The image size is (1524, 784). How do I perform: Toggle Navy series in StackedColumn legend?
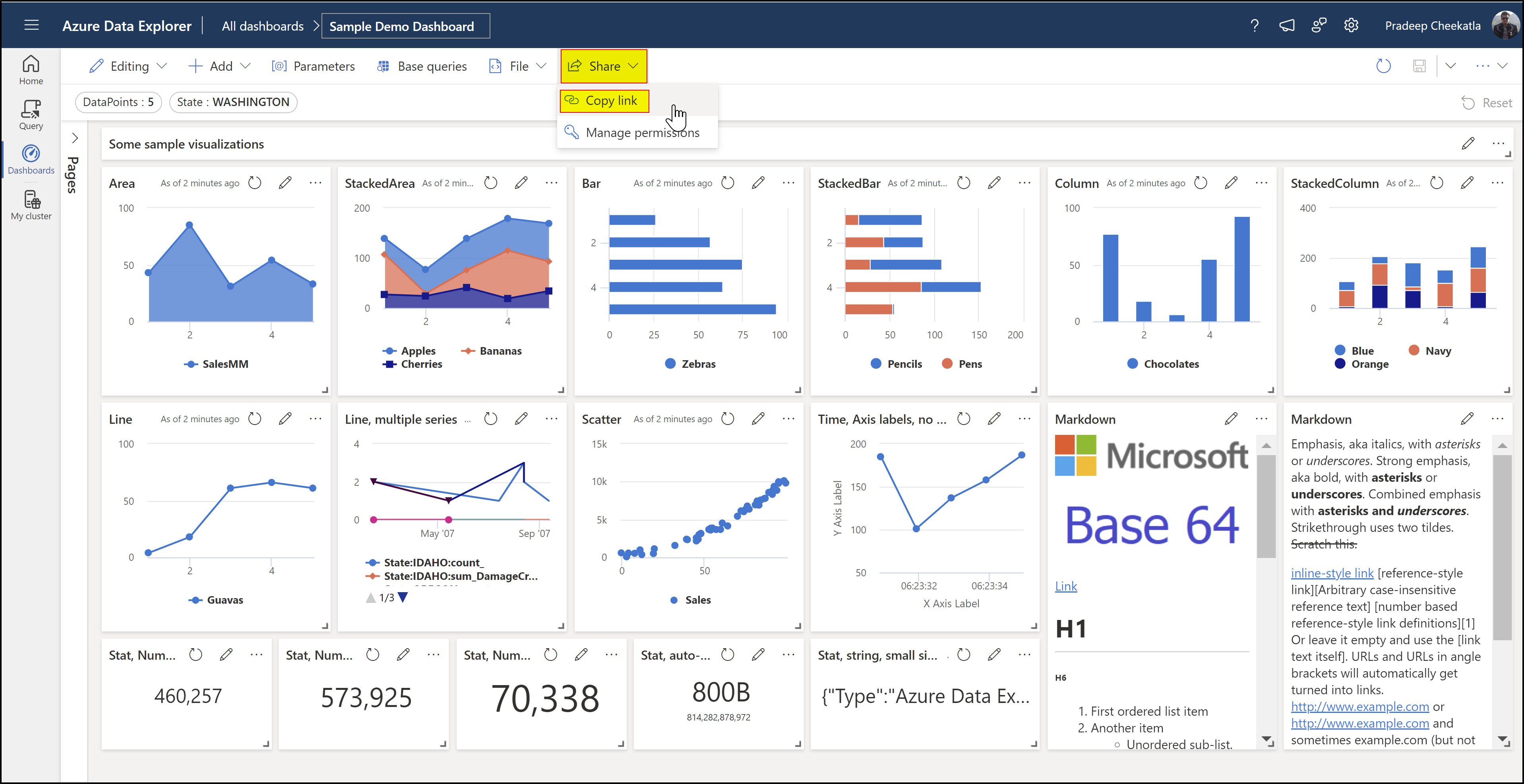click(1430, 351)
